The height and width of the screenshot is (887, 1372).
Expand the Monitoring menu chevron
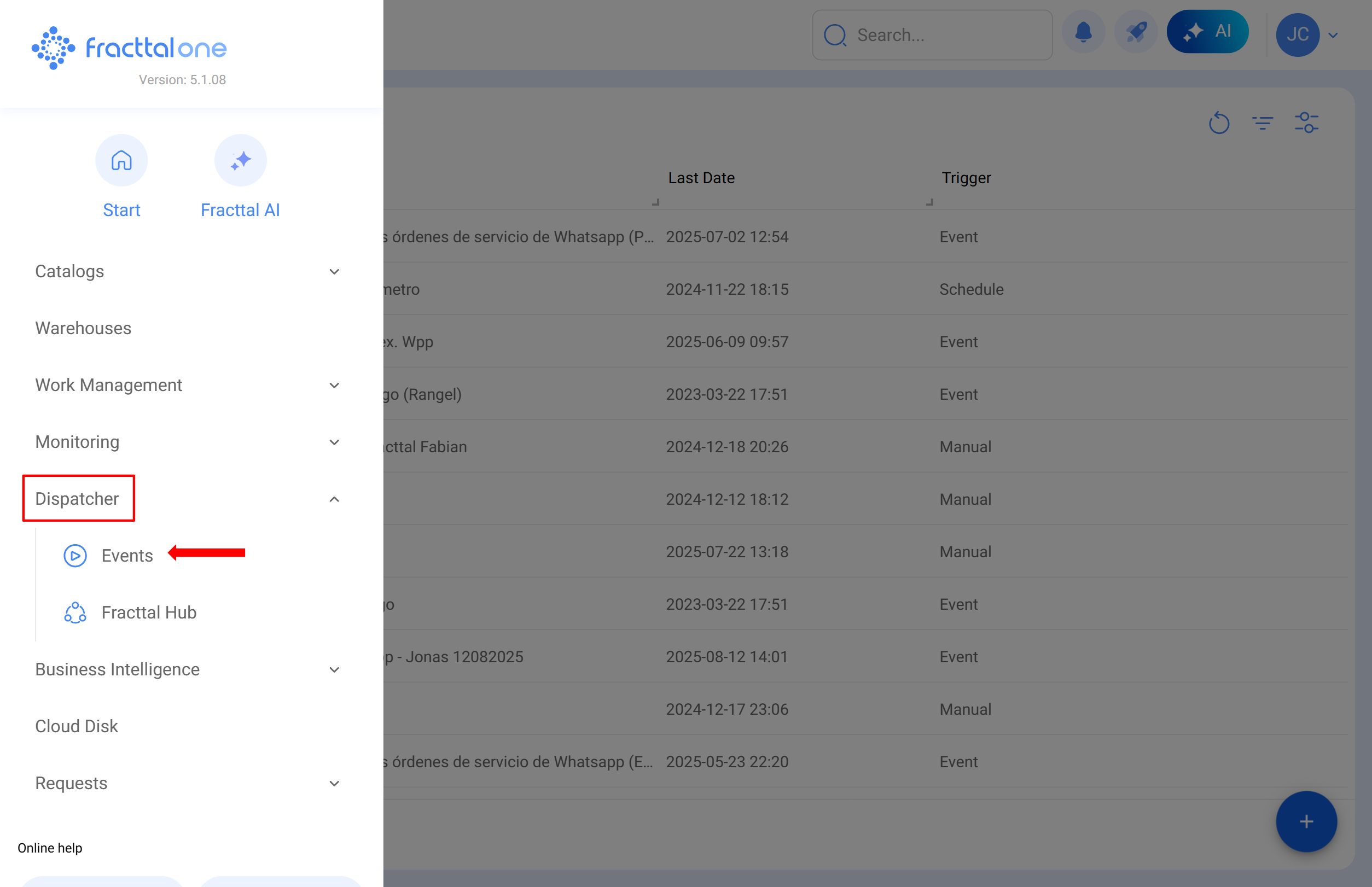334,442
